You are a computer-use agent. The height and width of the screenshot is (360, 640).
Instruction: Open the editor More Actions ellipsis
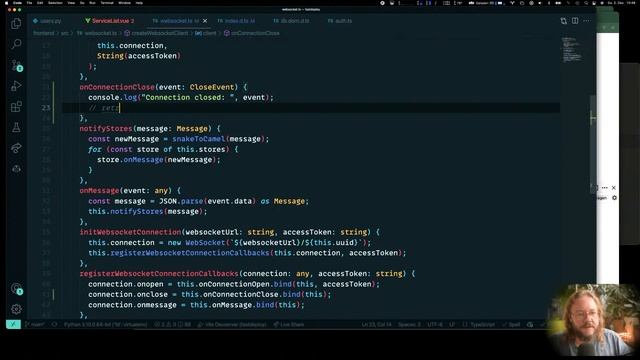pyautogui.click(x=586, y=21)
